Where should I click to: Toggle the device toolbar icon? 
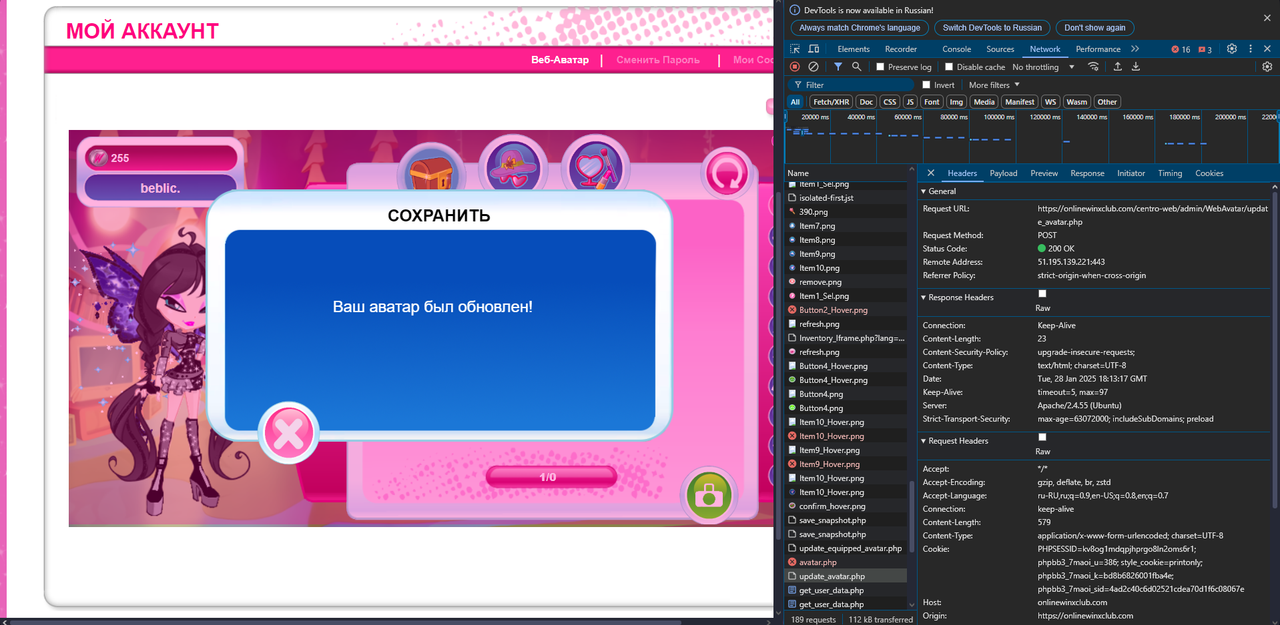click(x=814, y=49)
